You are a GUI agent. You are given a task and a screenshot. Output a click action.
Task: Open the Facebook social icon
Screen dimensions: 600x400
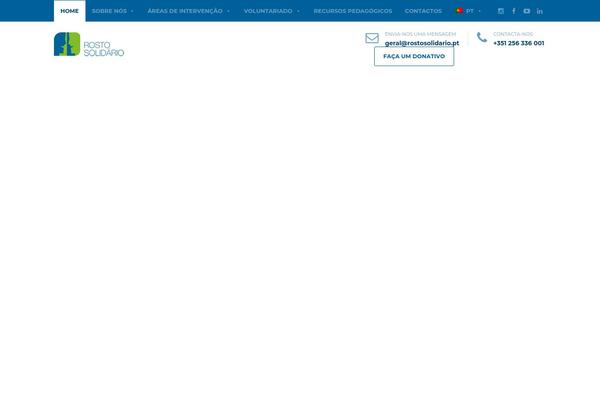pyautogui.click(x=514, y=11)
